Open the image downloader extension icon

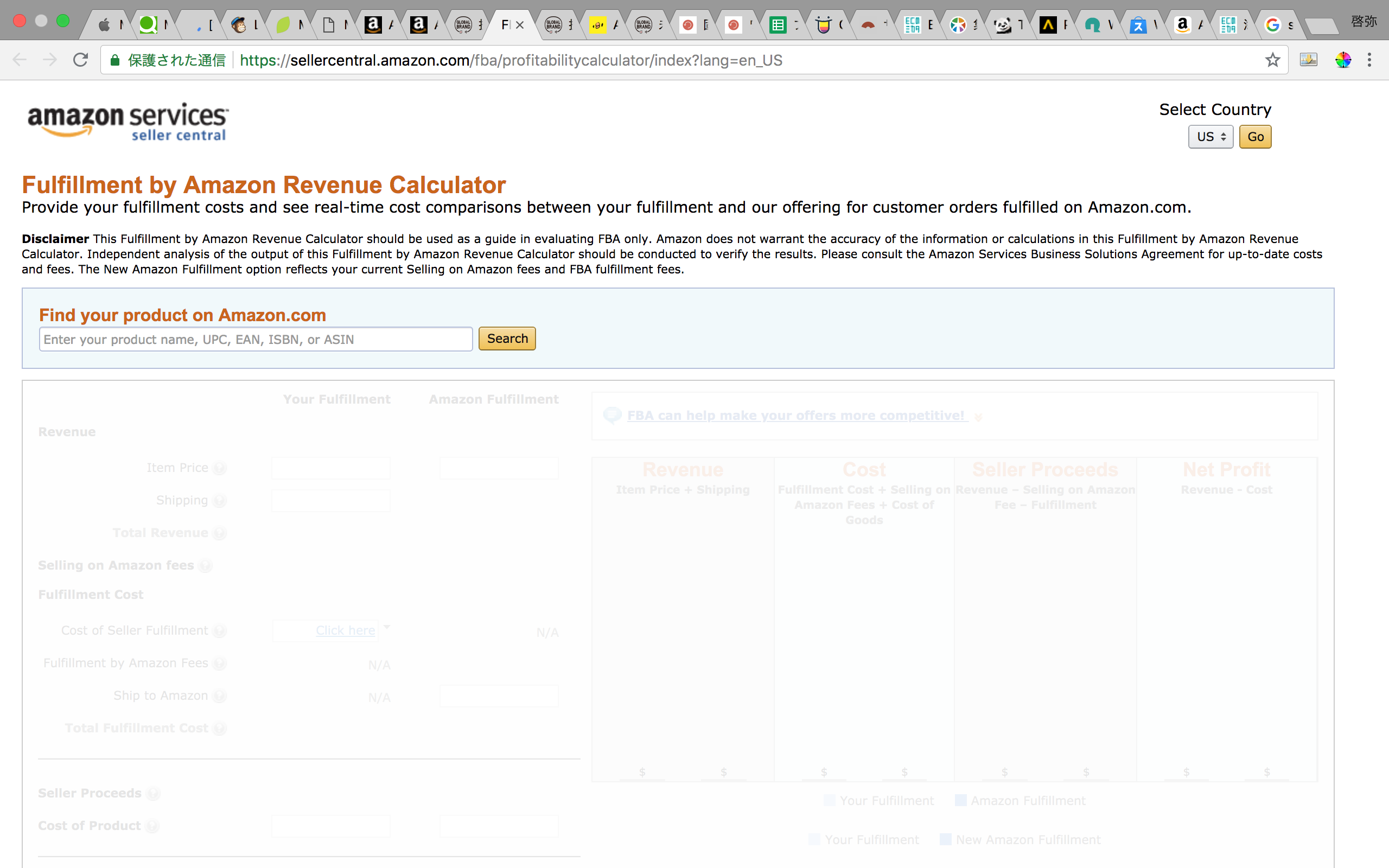click(1309, 60)
